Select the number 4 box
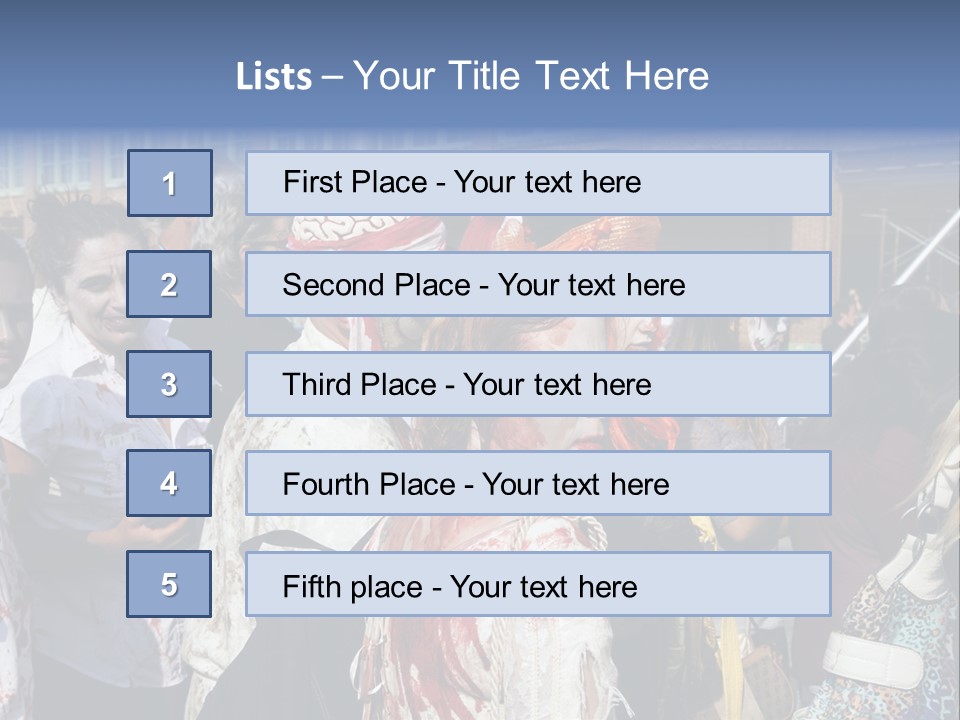The image size is (960, 720). coord(169,483)
